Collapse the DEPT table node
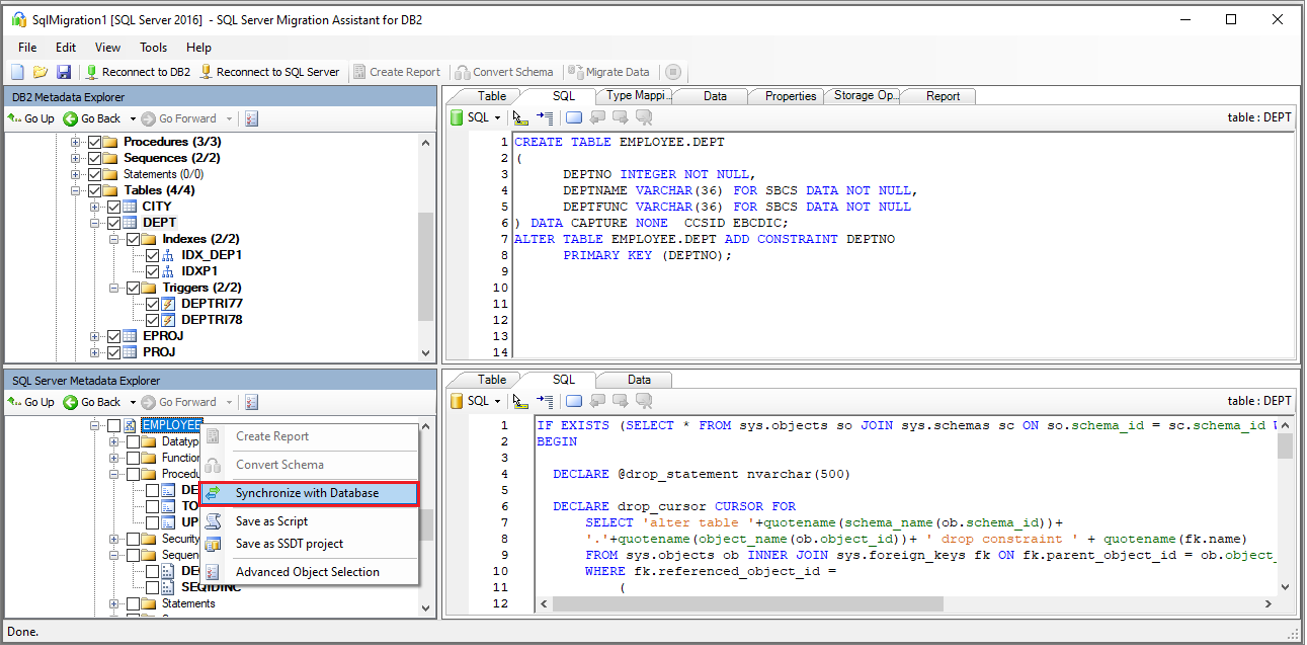 point(95,223)
